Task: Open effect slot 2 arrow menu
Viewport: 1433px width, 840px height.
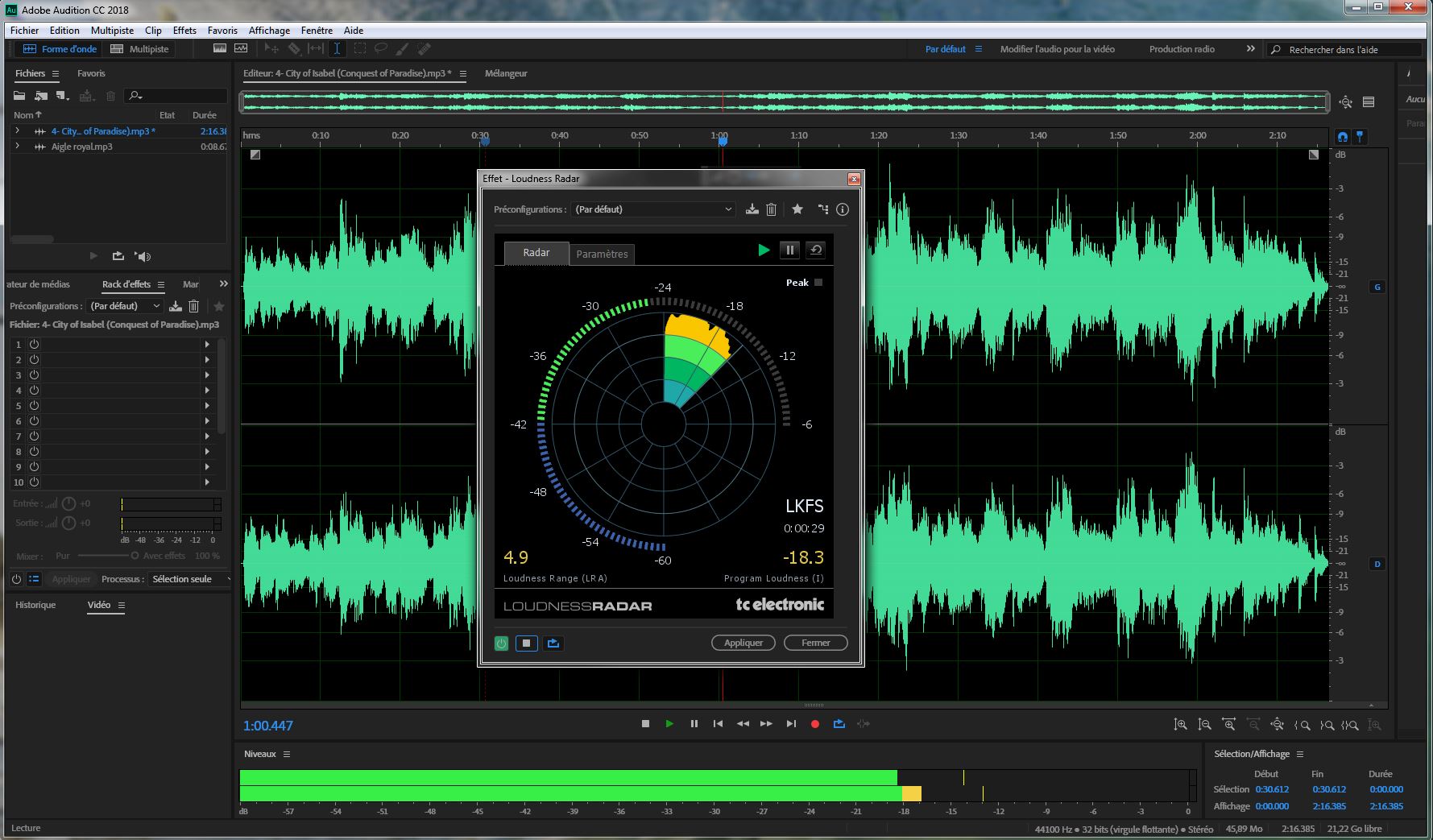Action: [207, 359]
